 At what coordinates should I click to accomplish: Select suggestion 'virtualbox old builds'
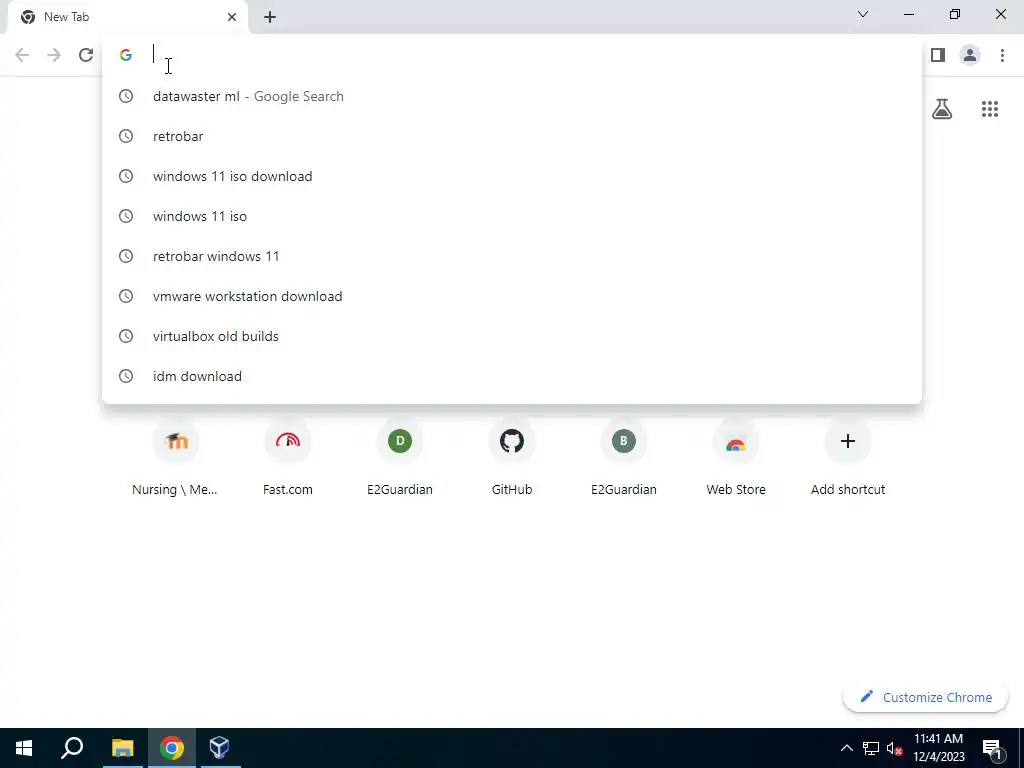click(x=512, y=336)
